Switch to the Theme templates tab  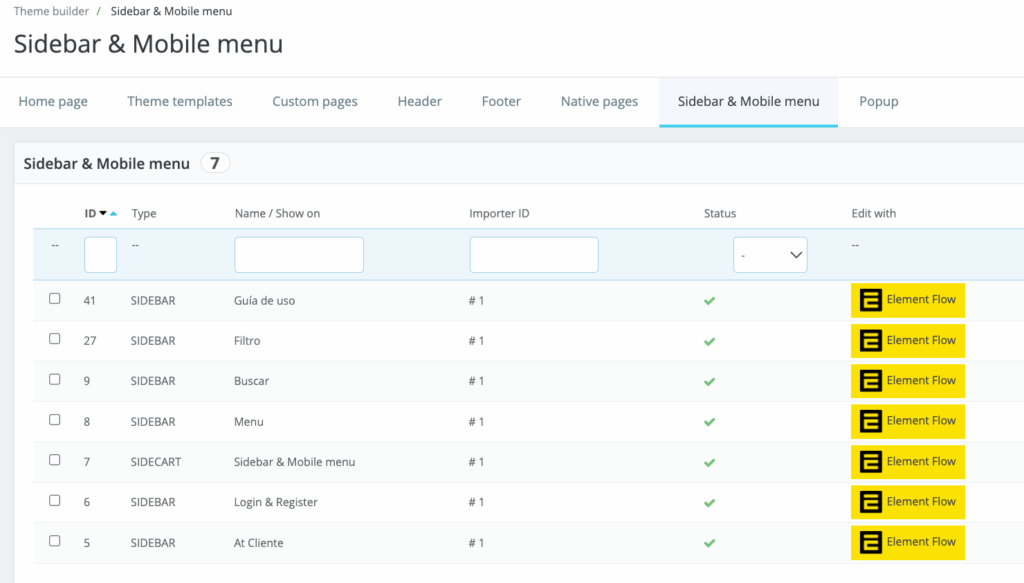[180, 101]
